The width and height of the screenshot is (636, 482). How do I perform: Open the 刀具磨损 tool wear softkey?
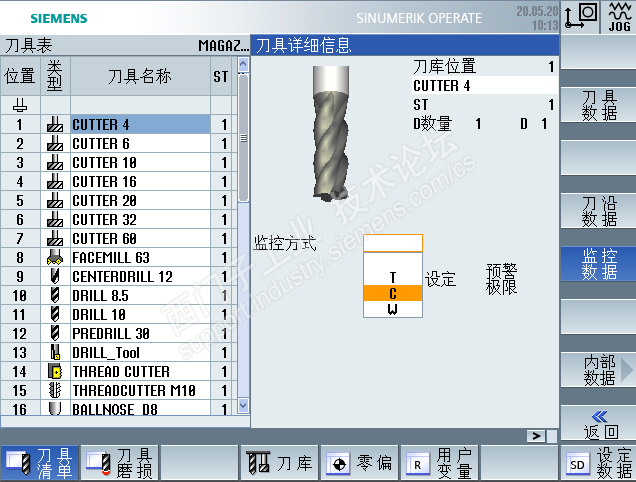coord(119,463)
